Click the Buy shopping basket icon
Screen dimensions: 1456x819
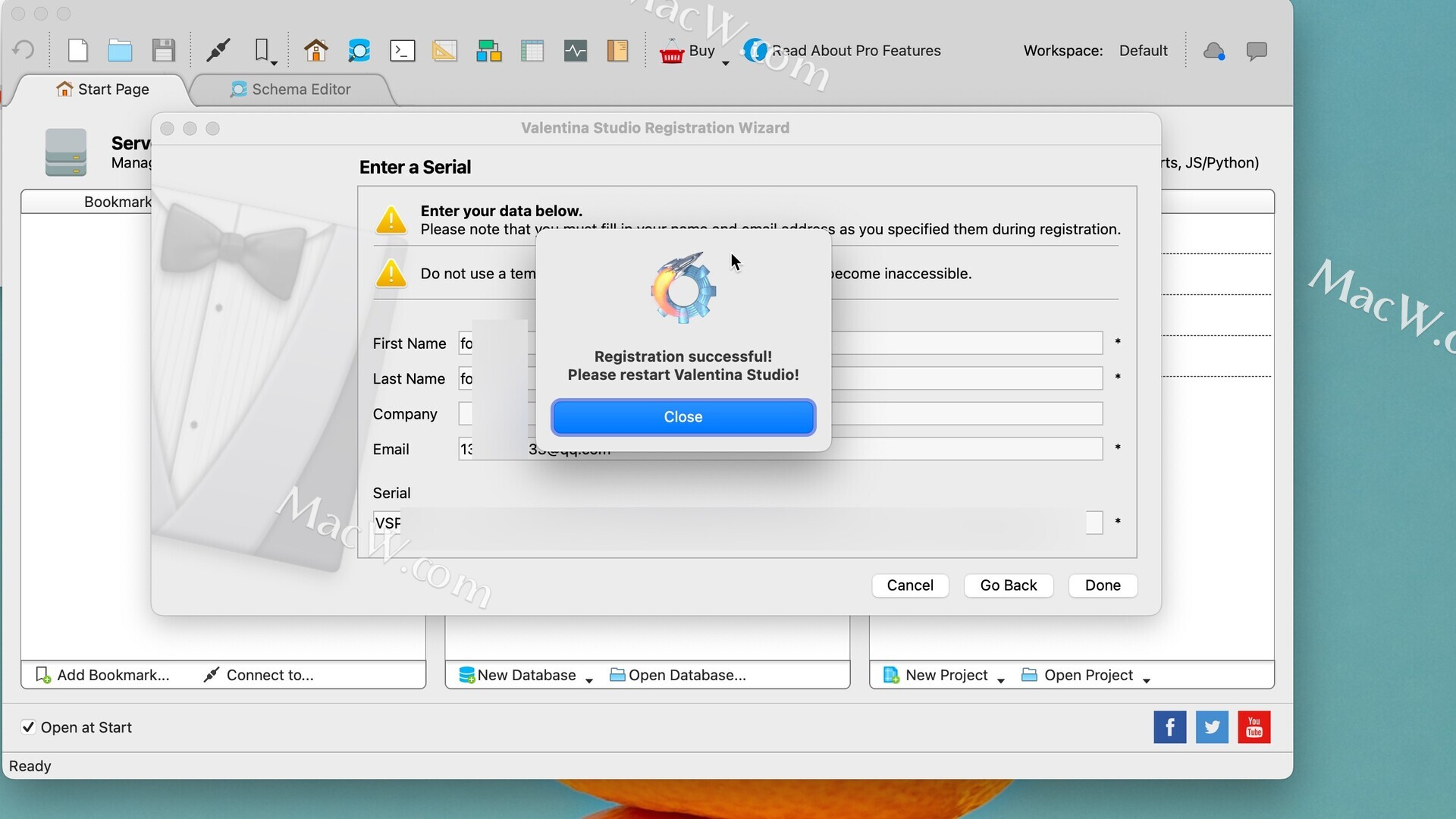pyautogui.click(x=672, y=52)
